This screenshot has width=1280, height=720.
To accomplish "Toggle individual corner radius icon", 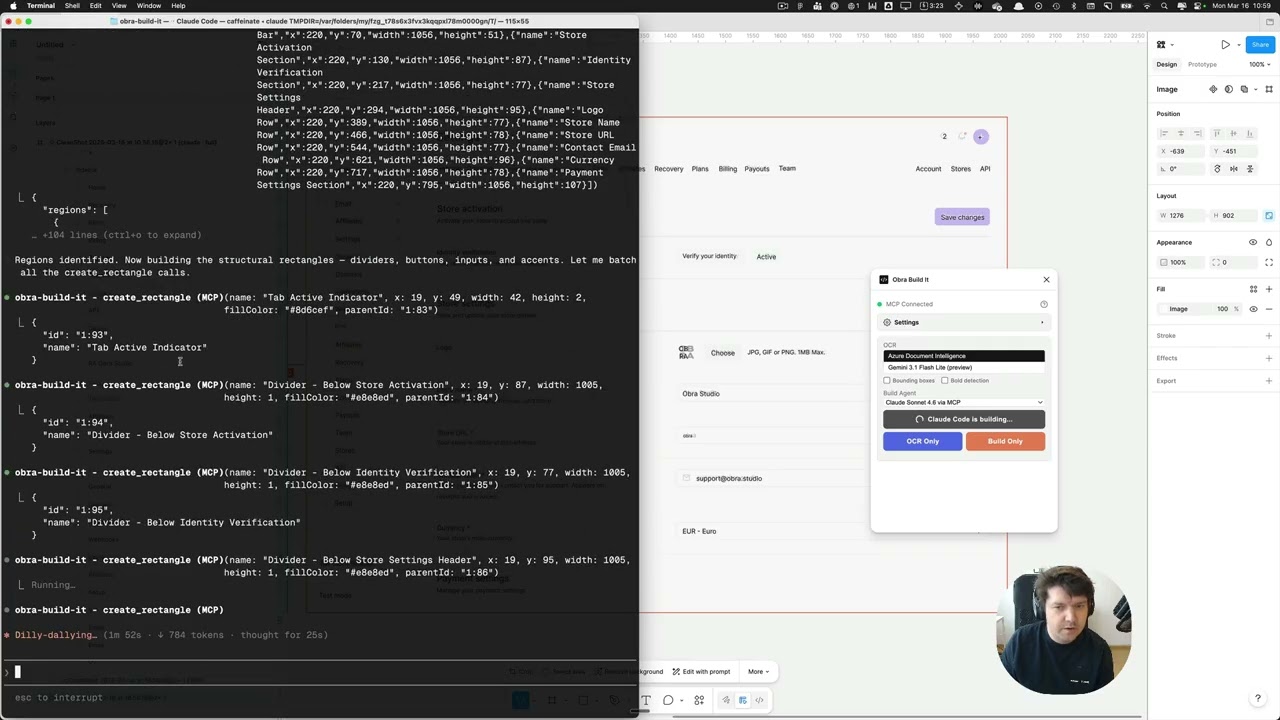I will [x=1269, y=262].
